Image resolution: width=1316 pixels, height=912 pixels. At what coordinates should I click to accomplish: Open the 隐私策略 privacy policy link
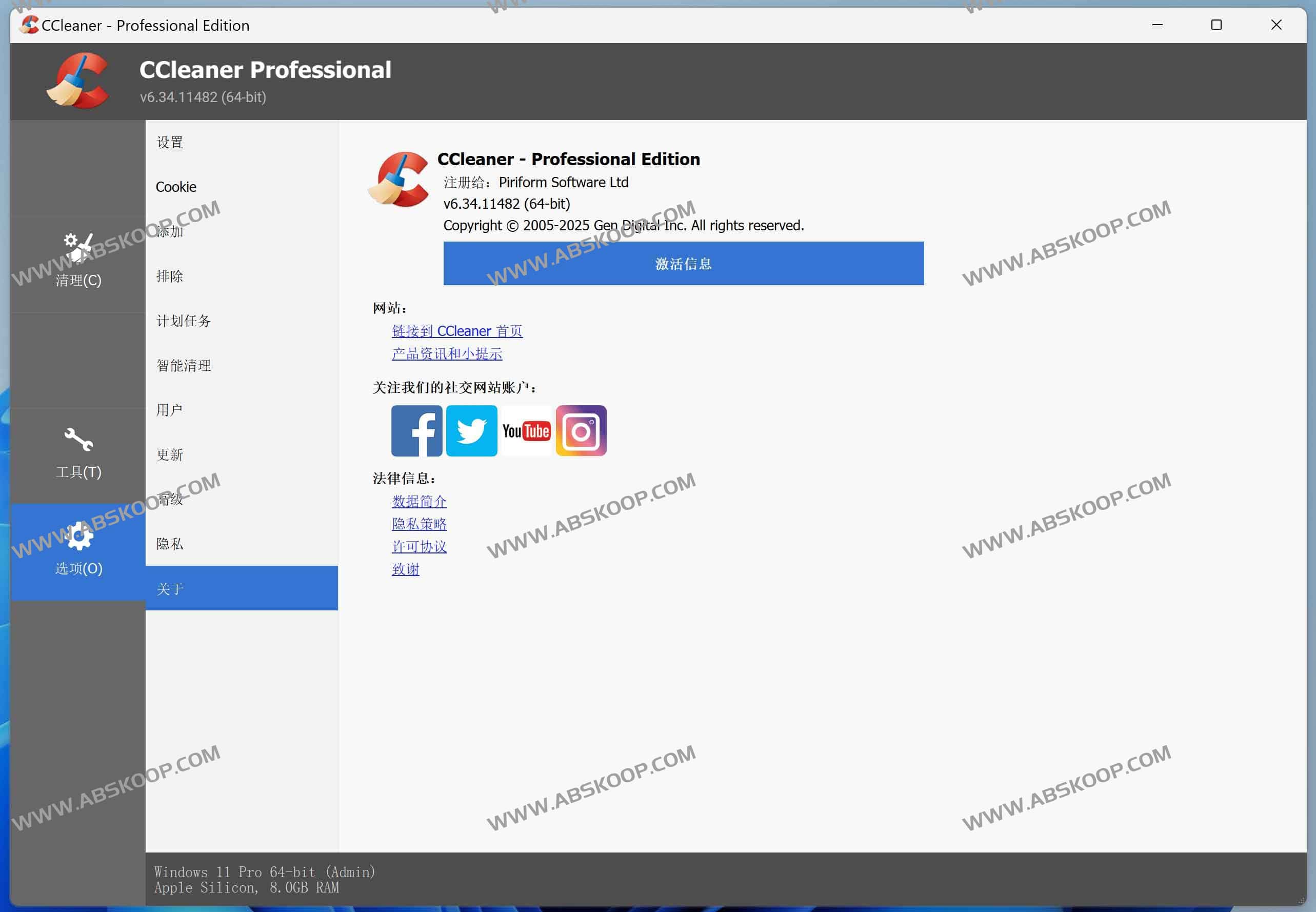[419, 523]
